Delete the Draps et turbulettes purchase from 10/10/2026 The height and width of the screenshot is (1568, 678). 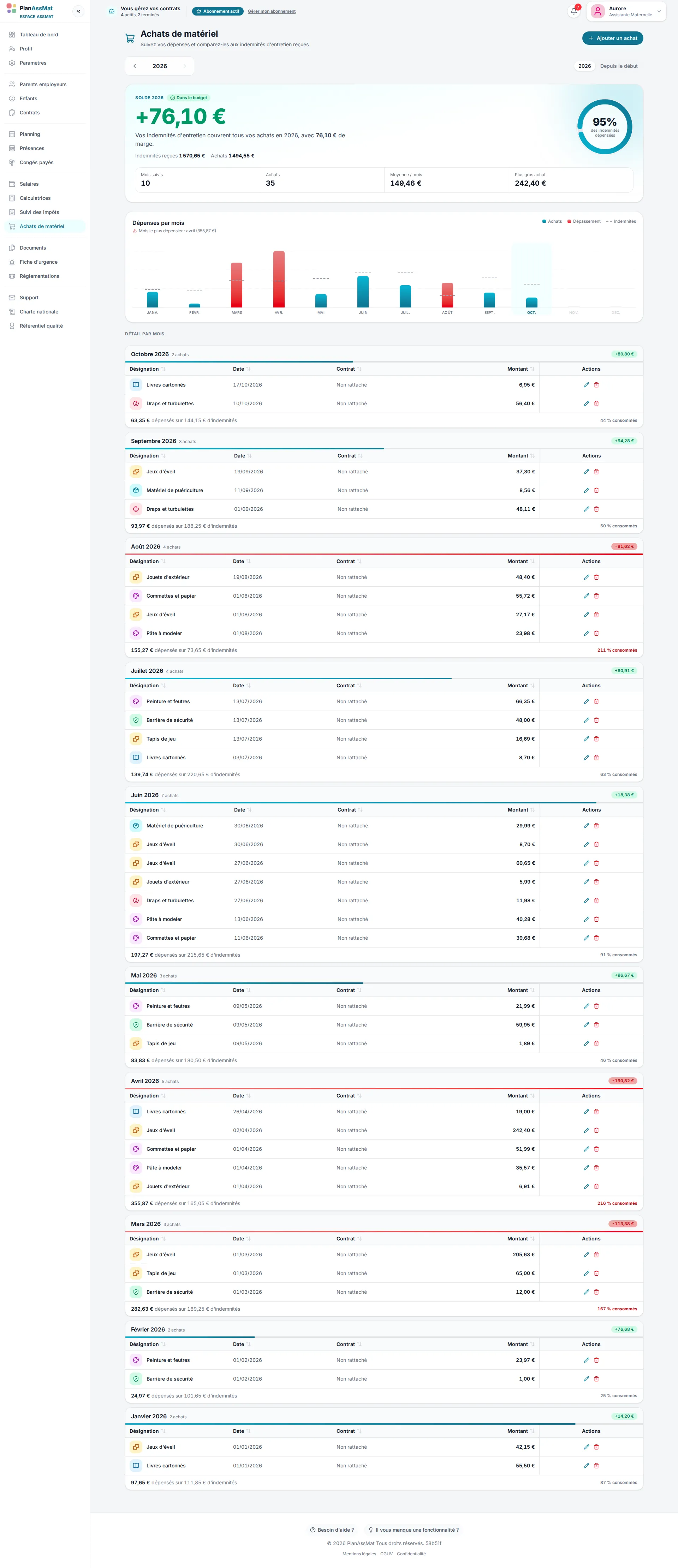pos(596,403)
